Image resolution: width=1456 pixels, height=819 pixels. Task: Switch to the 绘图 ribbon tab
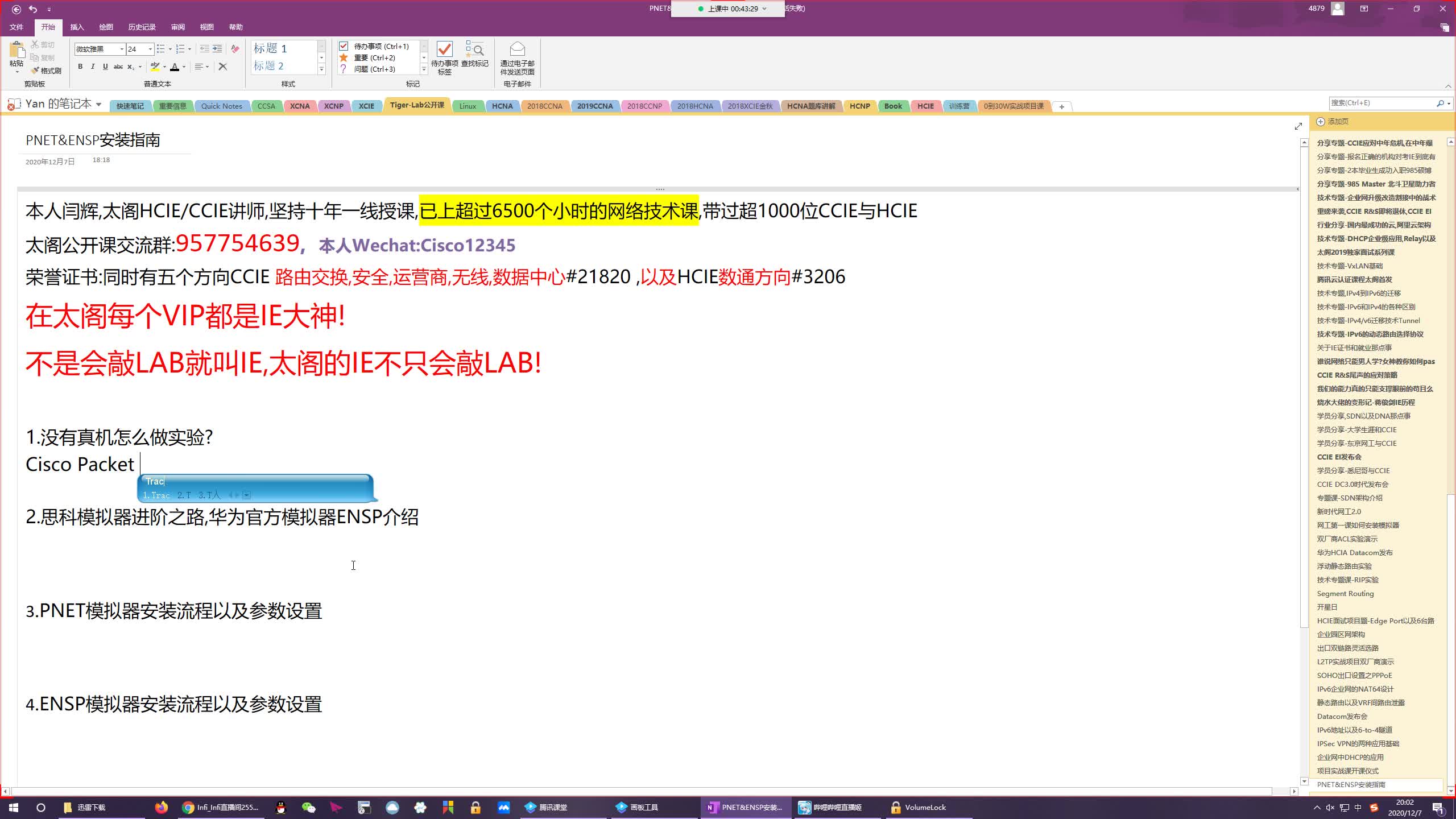tap(106, 27)
